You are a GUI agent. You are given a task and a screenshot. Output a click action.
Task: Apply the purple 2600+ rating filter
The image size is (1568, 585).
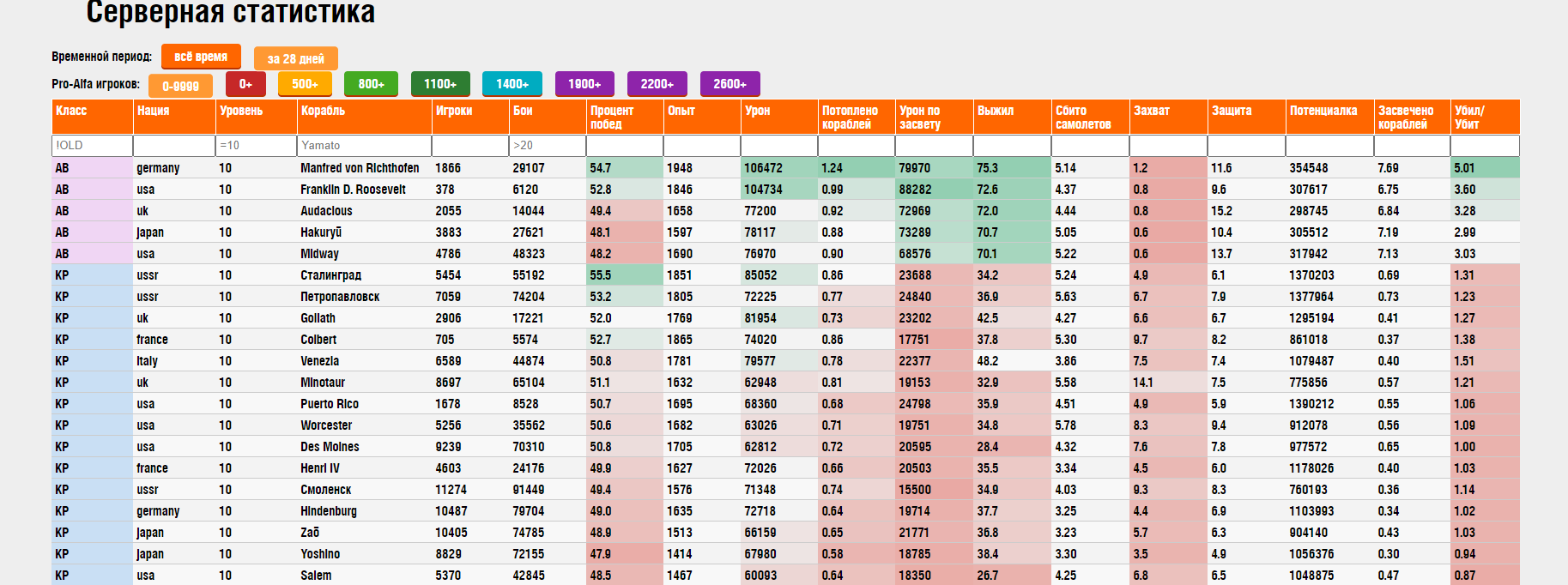(730, 84)
